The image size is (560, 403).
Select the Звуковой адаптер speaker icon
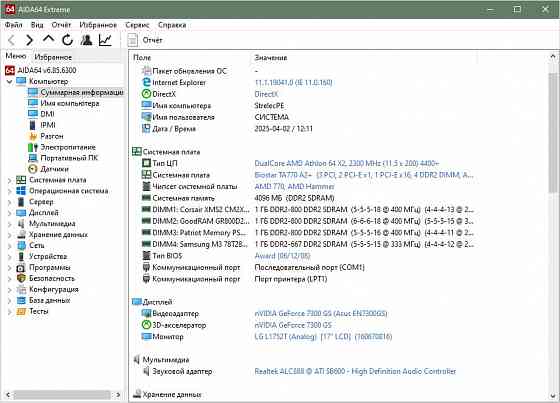click(146, 371)
